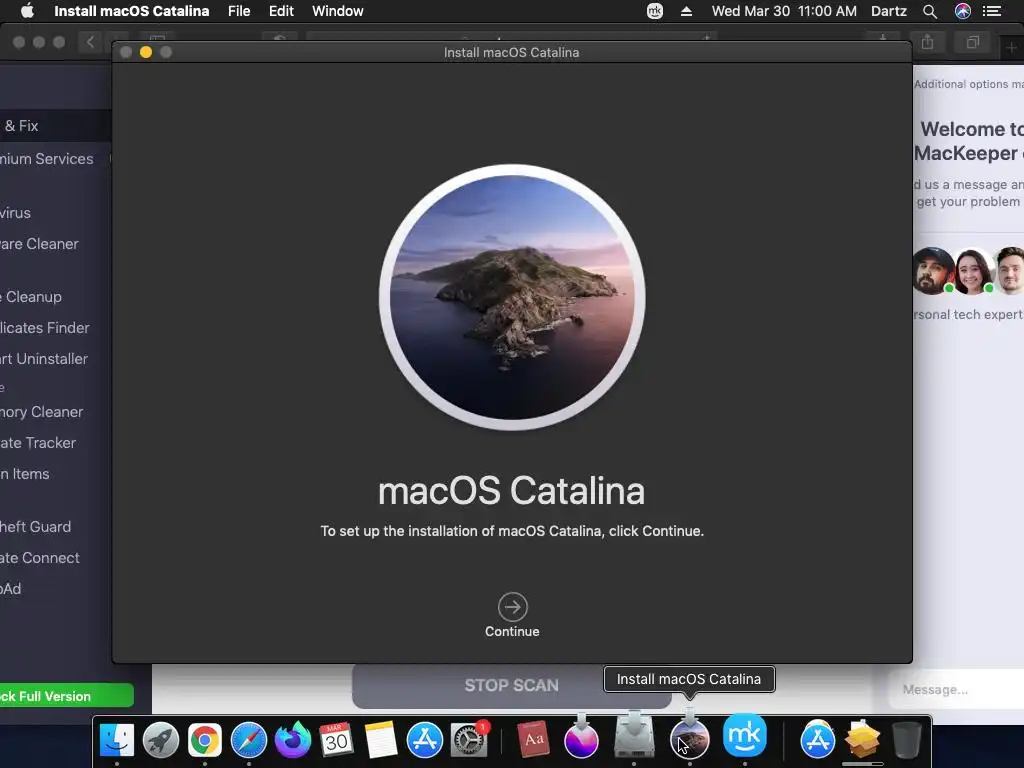
Task: Launch Firefox from the Dock
Action: (293, 741)
